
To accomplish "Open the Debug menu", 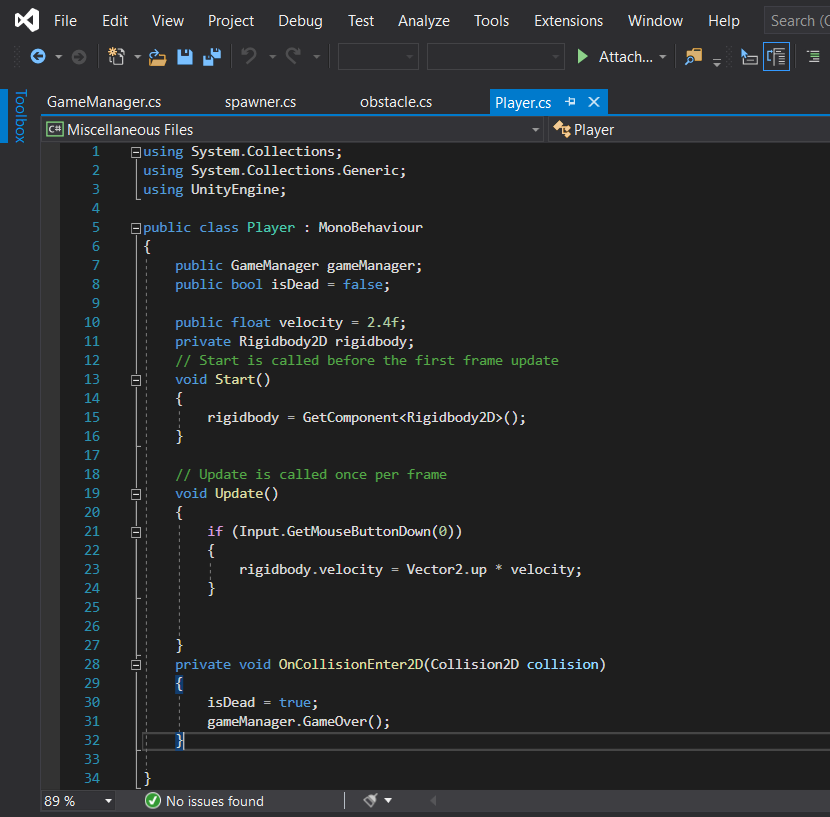I will tap(300, 21).
